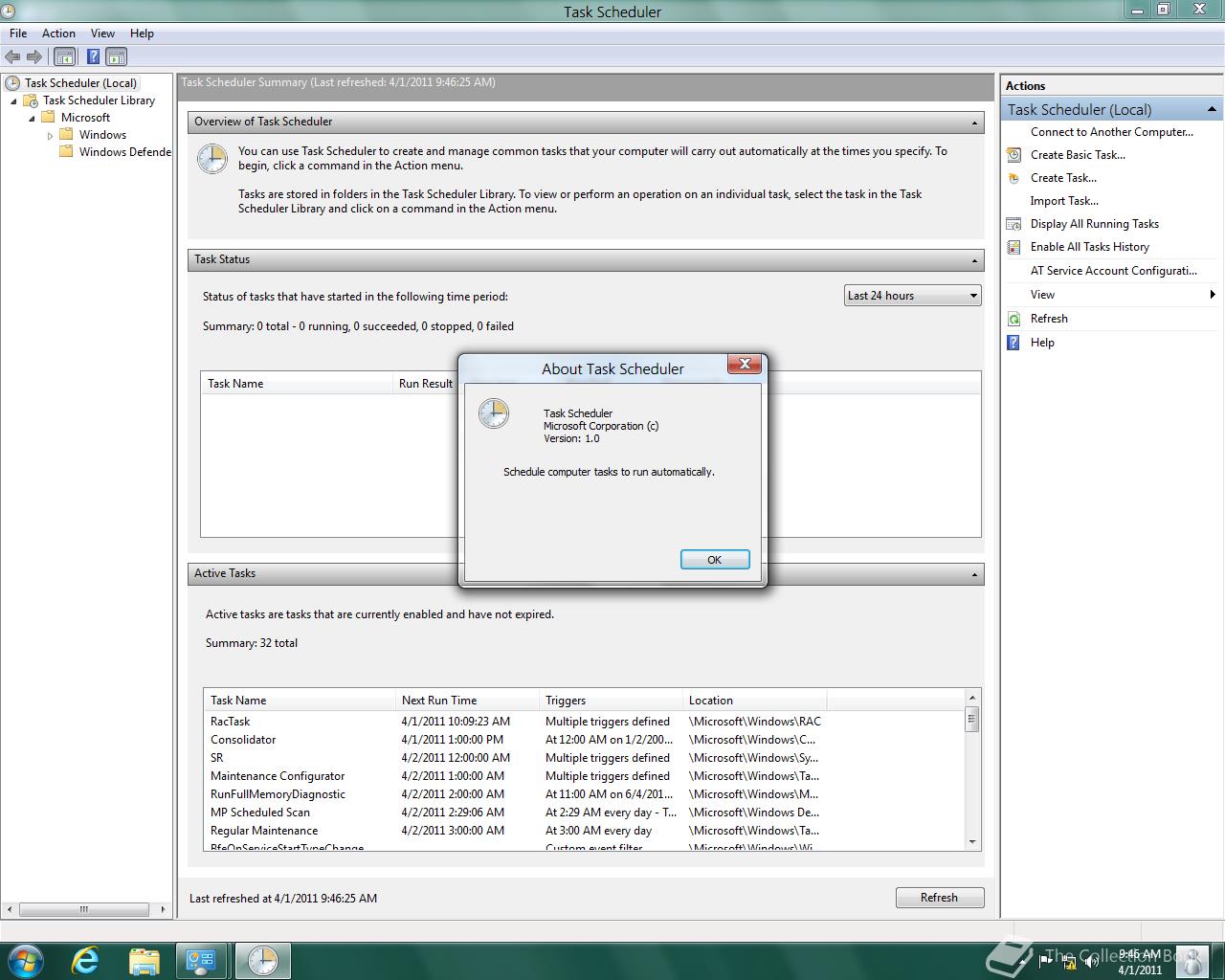Screen dimensions: 1225x980
Task: Collapse the Active Tasks section
Action: click(975, 574)
